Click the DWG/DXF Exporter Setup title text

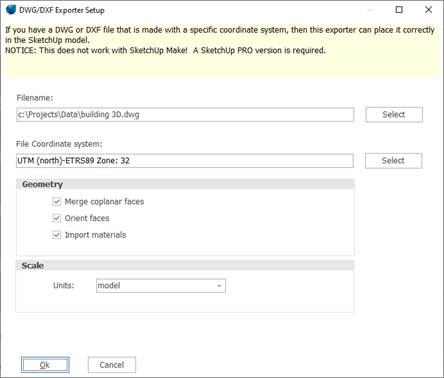(x=62, y=10)
